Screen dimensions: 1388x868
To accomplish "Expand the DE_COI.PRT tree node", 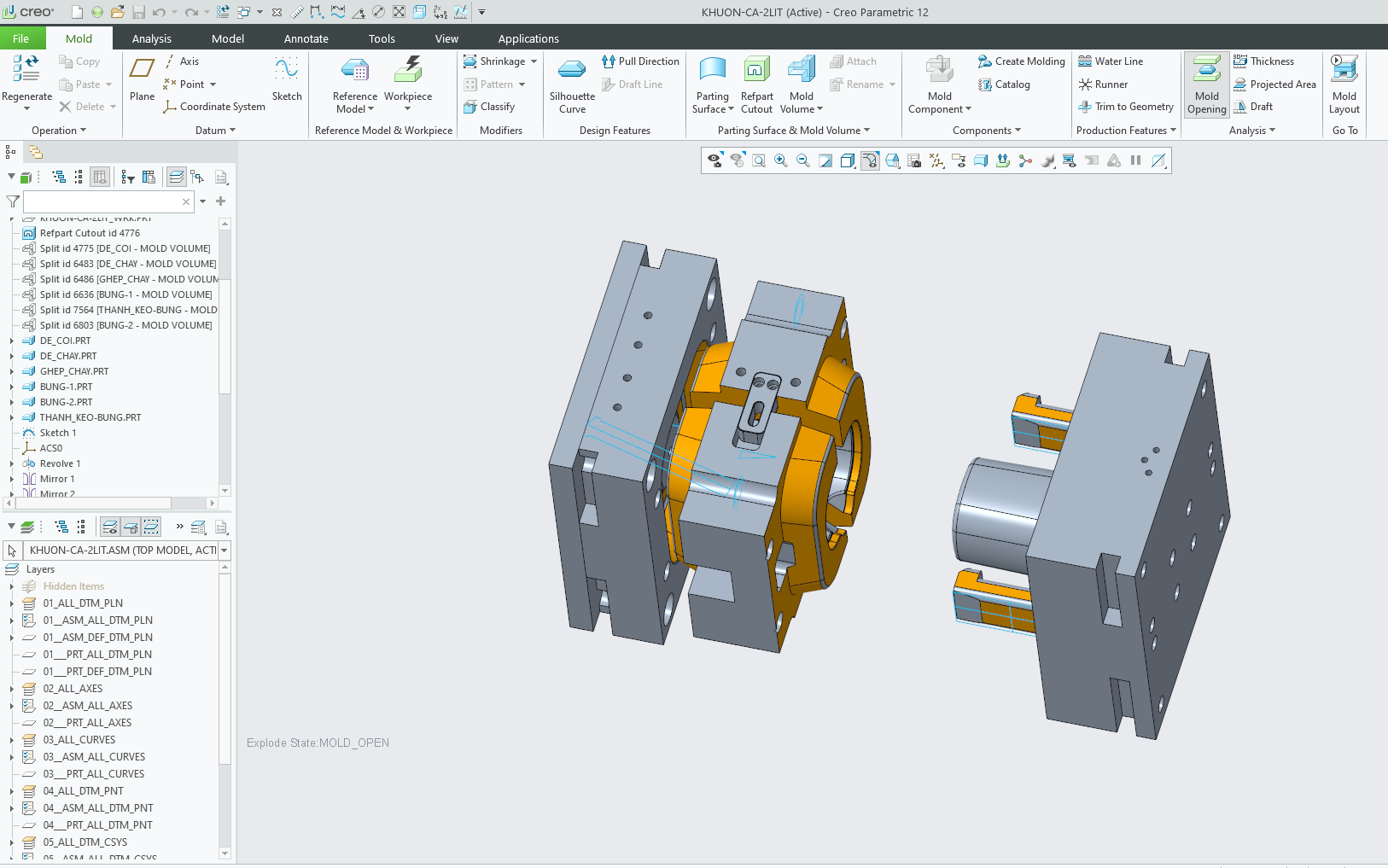I will pyautogui.click(x=12, y=341).
